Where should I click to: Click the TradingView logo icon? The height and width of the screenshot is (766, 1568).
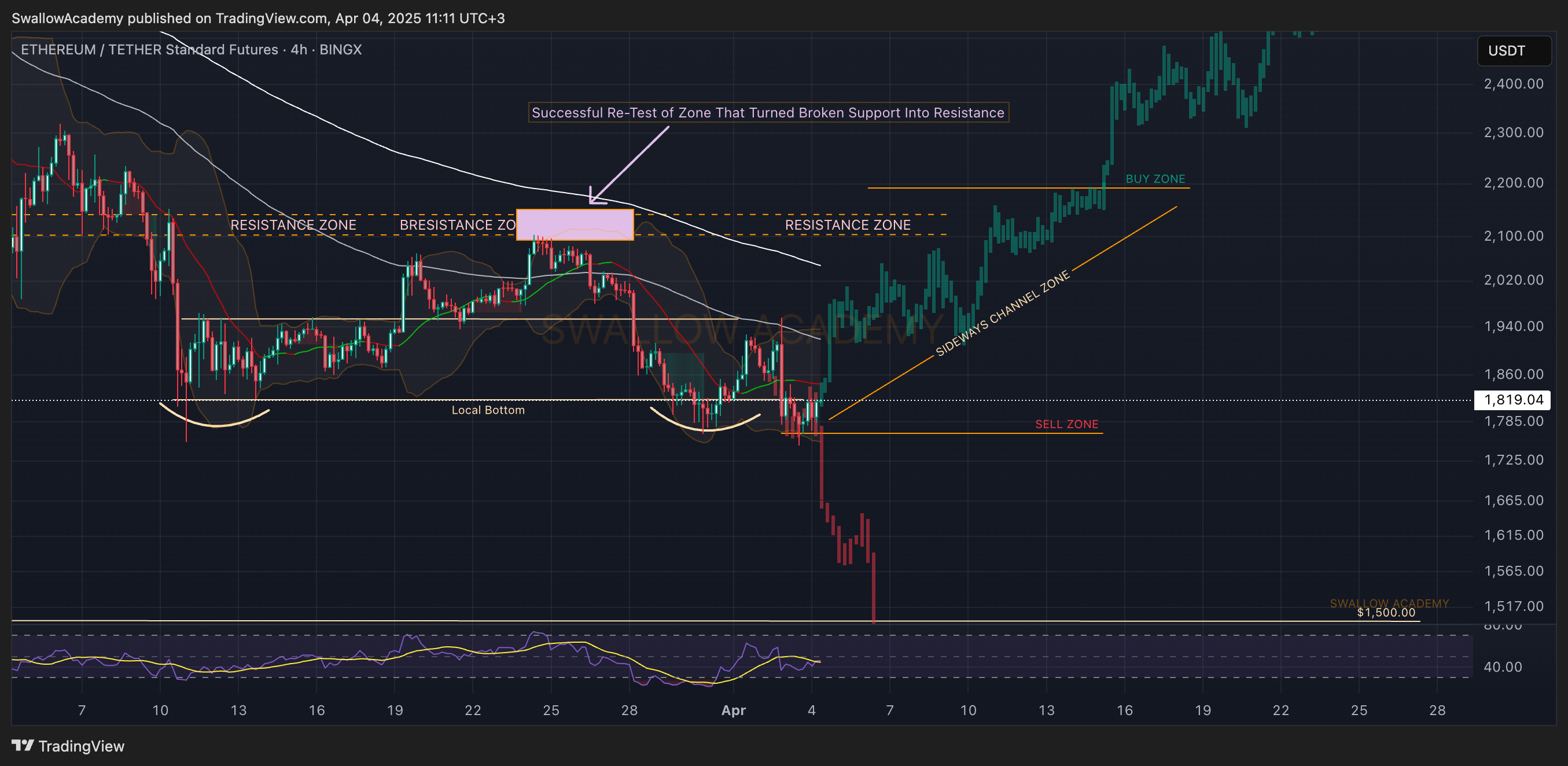tap(23, 745)
